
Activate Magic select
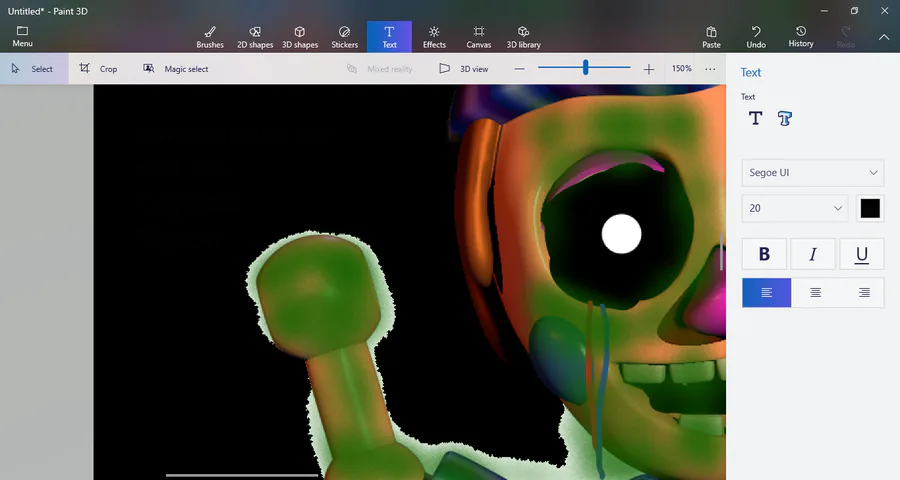point(176,69)
